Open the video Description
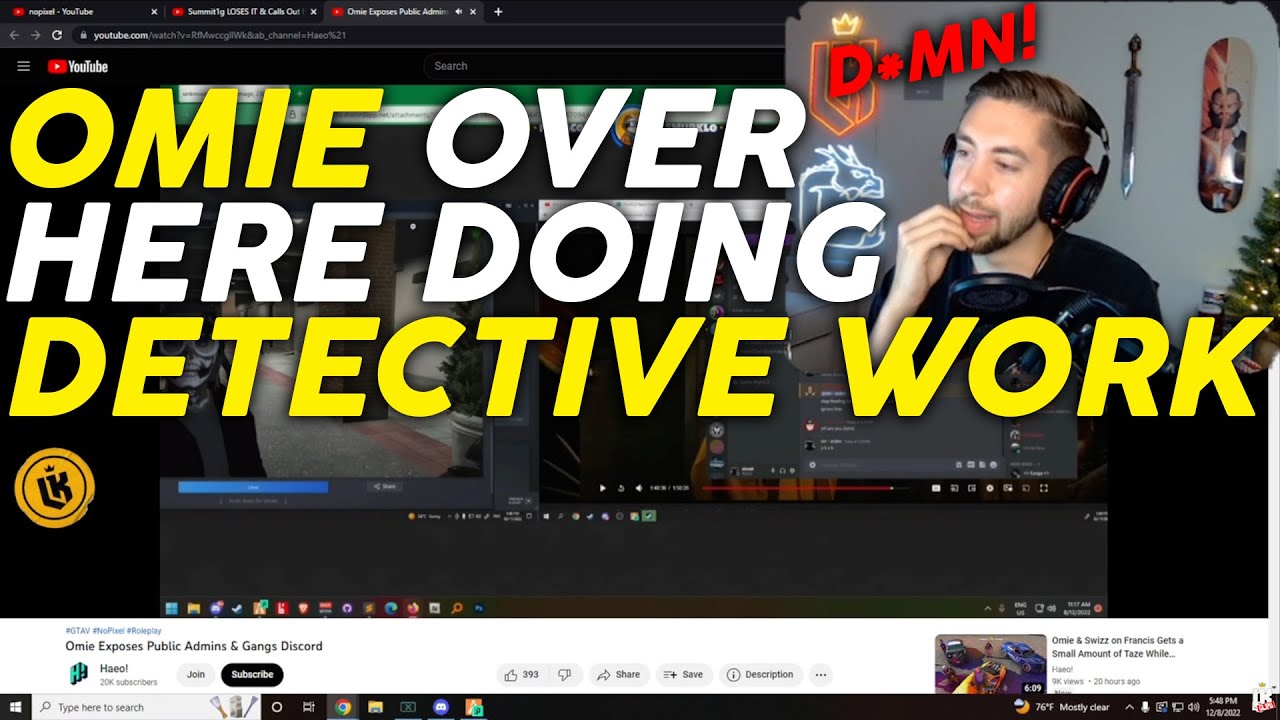 761,675
